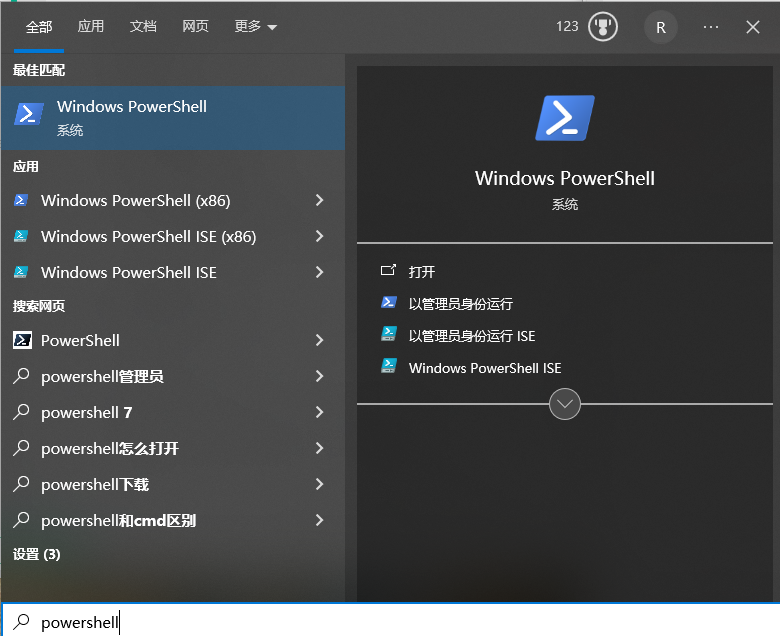This screenshot has height=636, width=780.
Task: Open the Windows PowerShell best match result
Action: pyautogui.click(x=173, y=118)
